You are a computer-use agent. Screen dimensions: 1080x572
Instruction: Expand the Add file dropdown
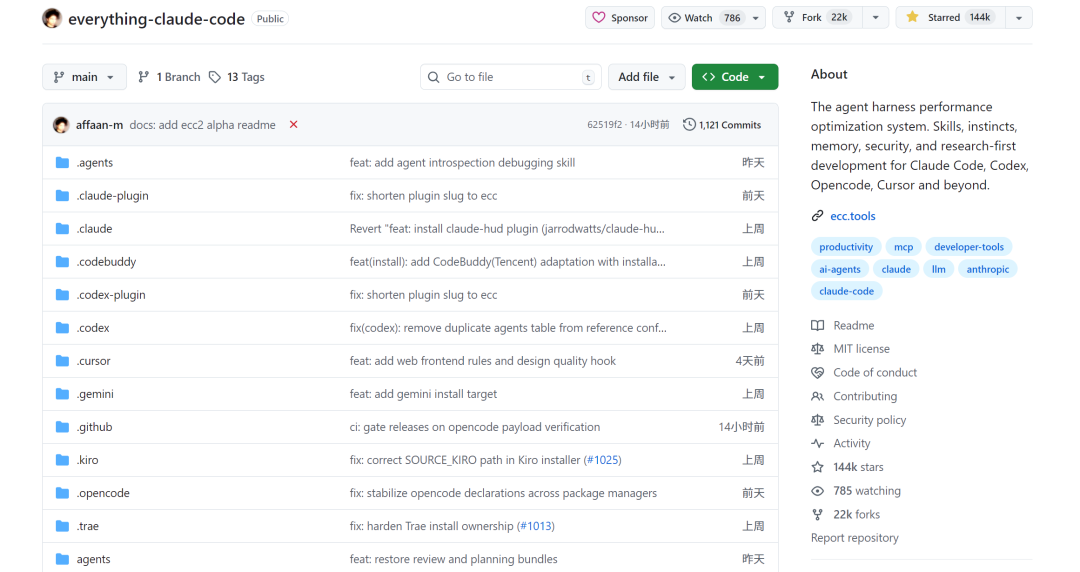point(647,77)
